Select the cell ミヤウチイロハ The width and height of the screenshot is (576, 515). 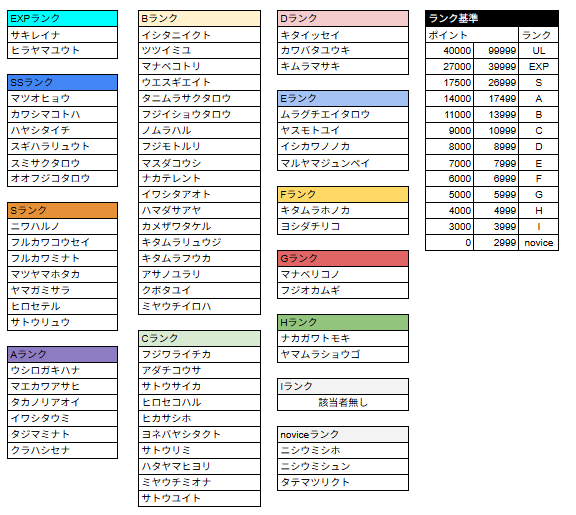tap(199, 306)
